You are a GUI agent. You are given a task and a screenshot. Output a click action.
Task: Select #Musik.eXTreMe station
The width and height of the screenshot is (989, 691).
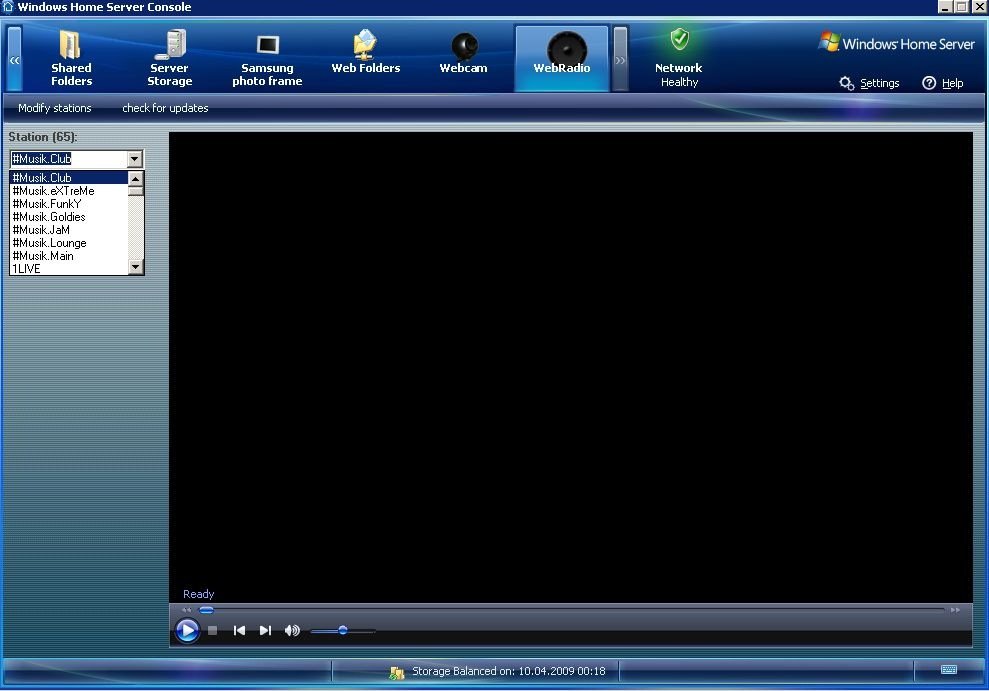69,191
